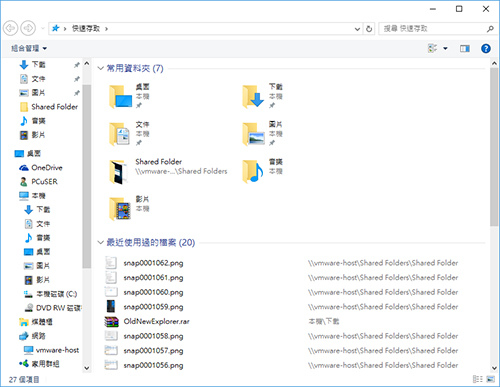Select the 音樂 folder tile in main pane
500x387 pixels.
263,171
